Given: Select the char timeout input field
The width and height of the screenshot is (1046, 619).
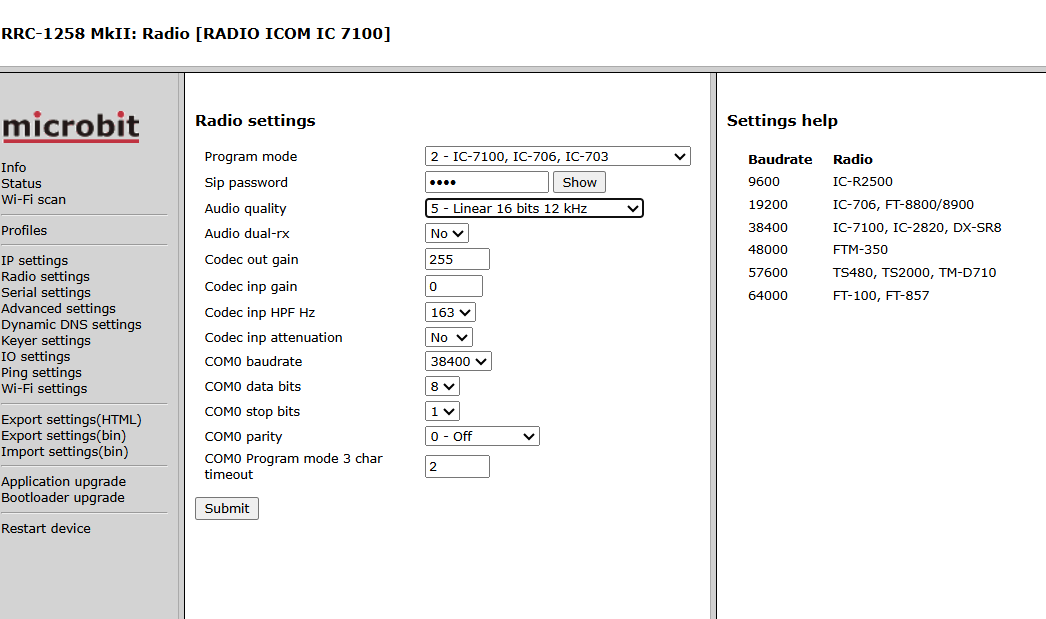Looking at the screenshot, I should click(457, 466).
